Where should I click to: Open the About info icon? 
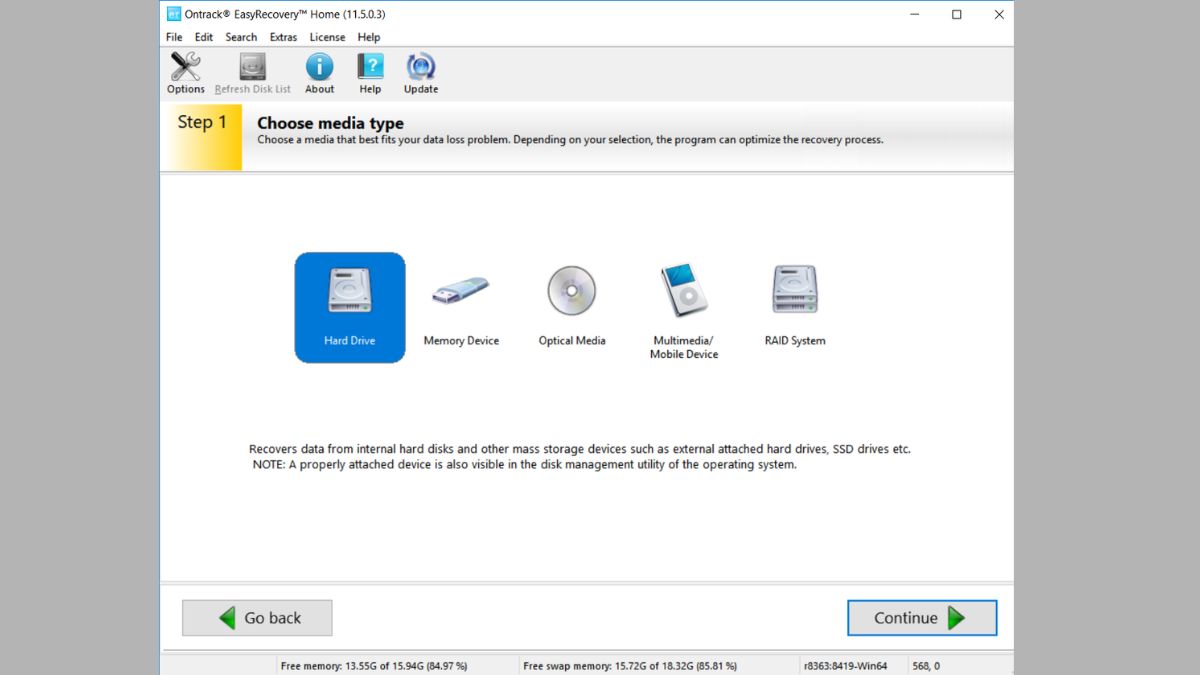[x=319, y=66]
